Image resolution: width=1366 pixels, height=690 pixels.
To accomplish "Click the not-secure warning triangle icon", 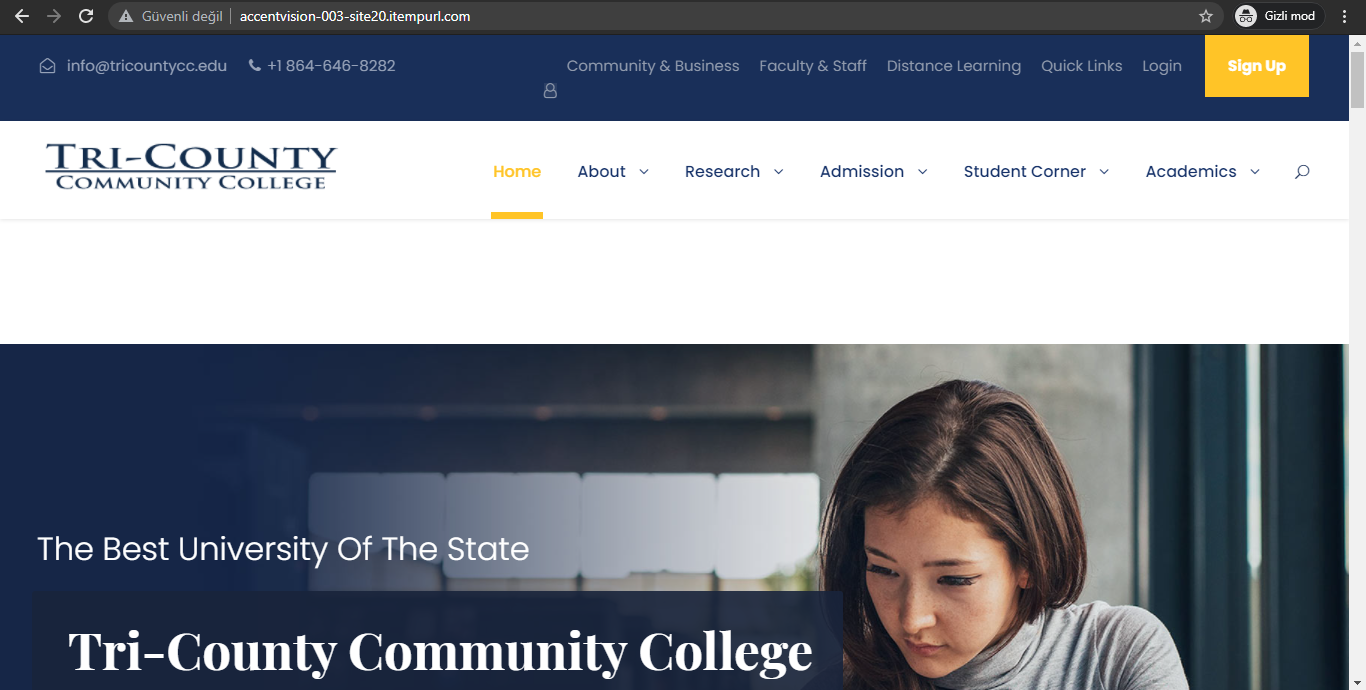I will [126, 16].
